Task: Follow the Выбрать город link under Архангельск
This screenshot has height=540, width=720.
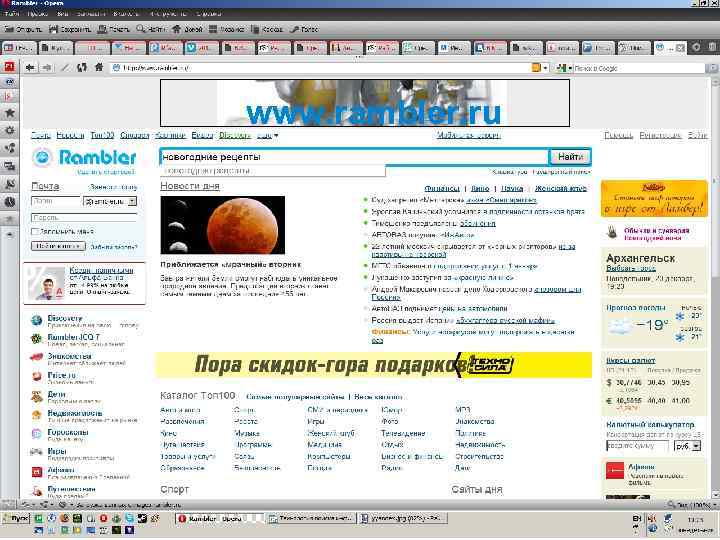Action: pos(631,268)
